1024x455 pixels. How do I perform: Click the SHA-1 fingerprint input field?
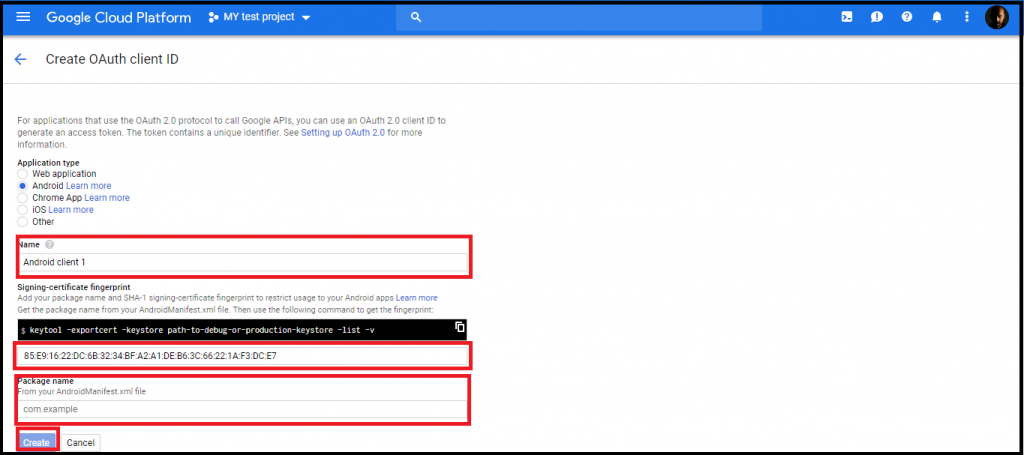pos(242,356)
